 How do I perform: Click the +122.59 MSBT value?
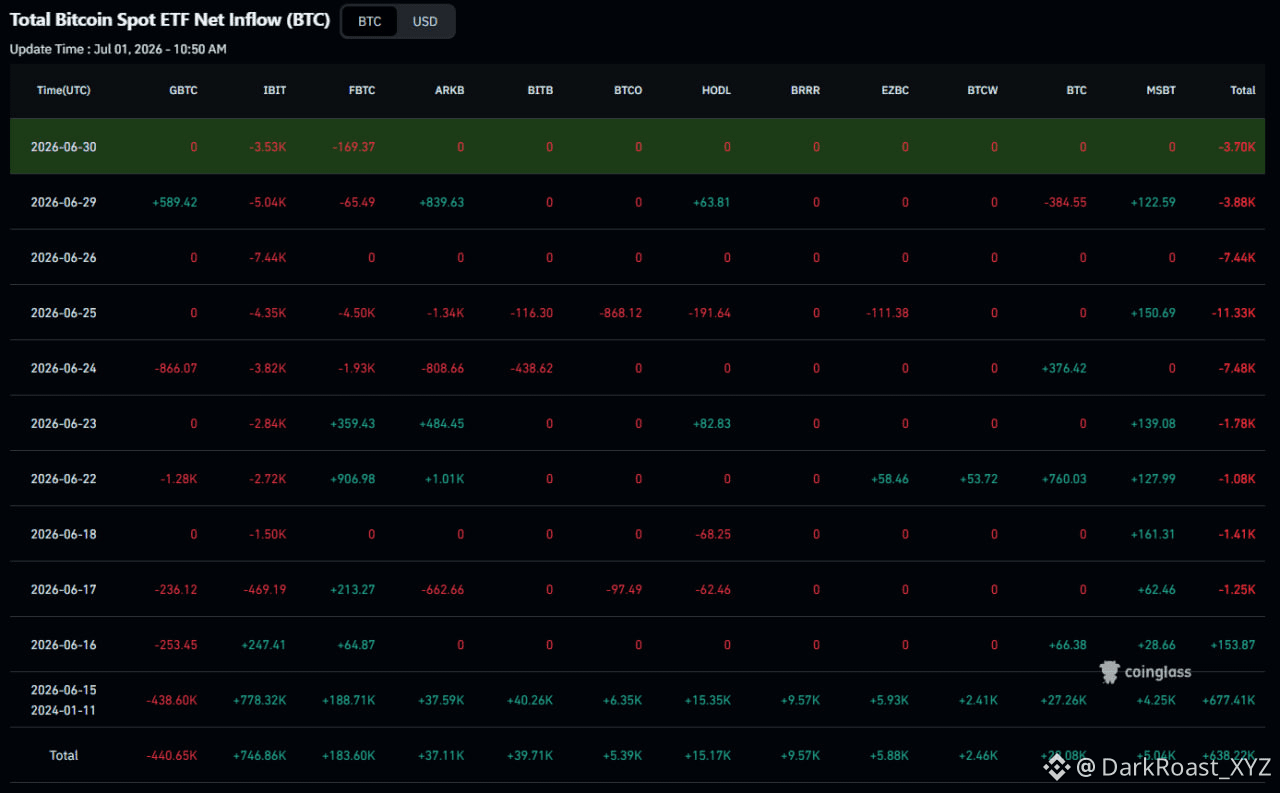(1153, 202)
